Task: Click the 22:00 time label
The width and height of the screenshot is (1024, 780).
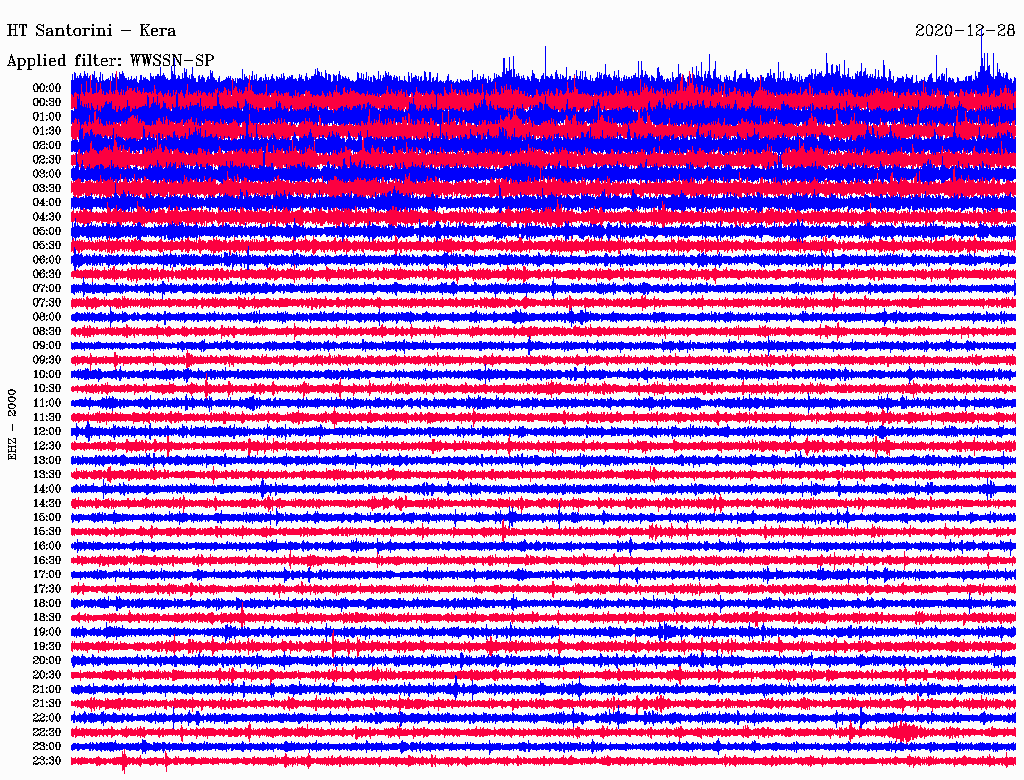Action: click(x=47, y=718)
